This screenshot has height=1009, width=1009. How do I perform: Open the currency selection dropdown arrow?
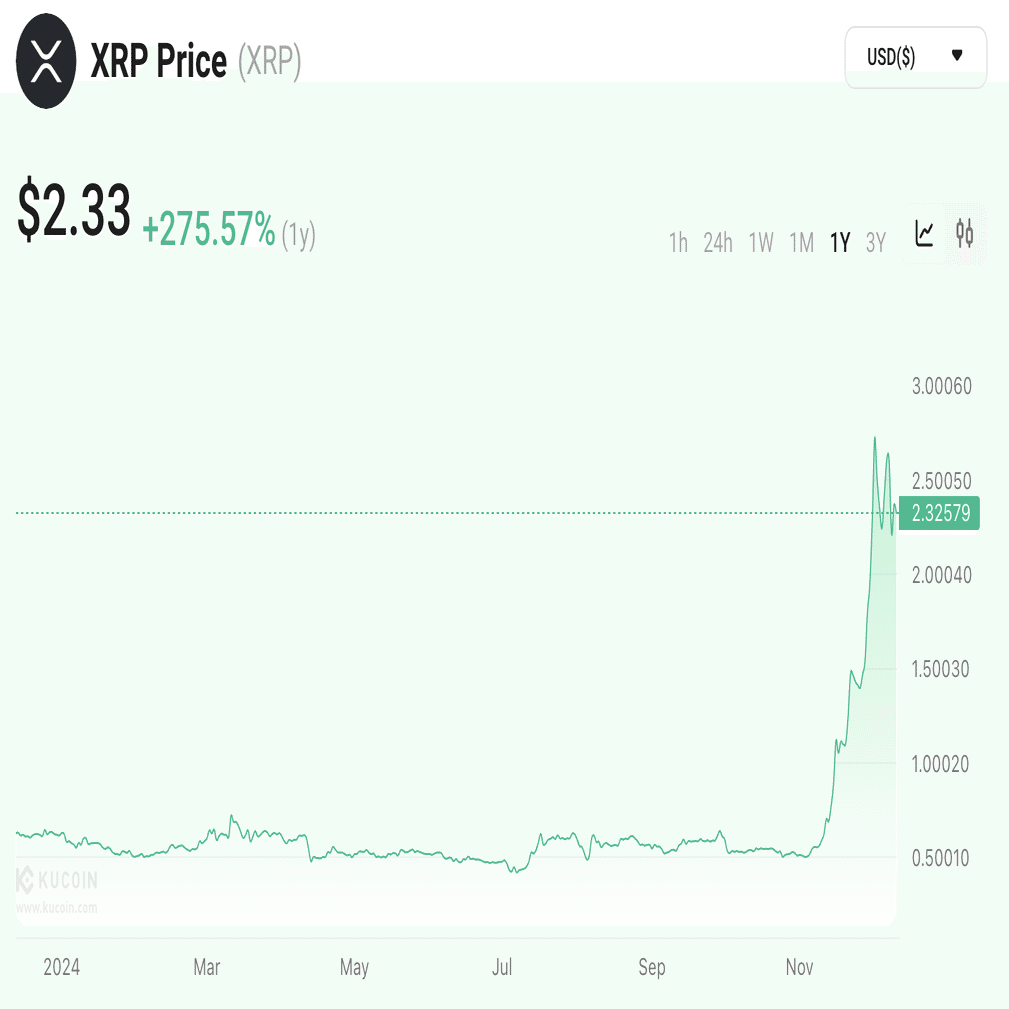tap(955, 57)
